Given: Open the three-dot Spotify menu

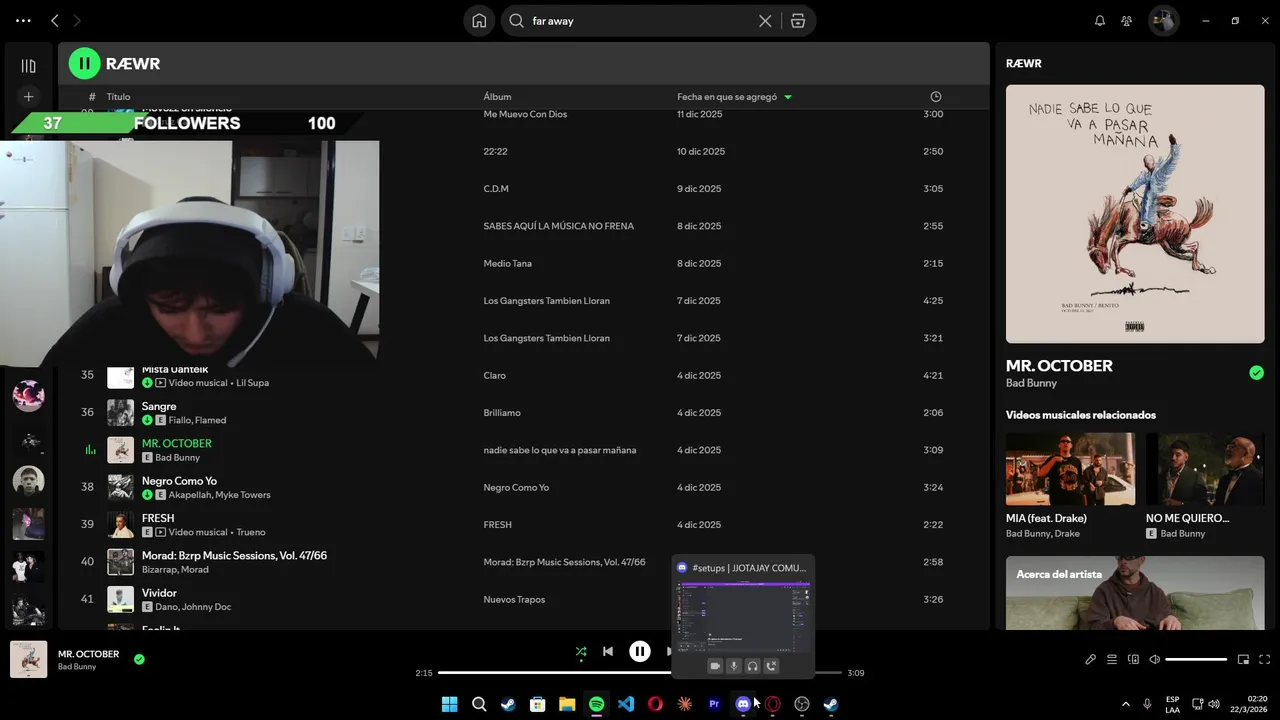Looking at the screenshot, I should (23, 21).
